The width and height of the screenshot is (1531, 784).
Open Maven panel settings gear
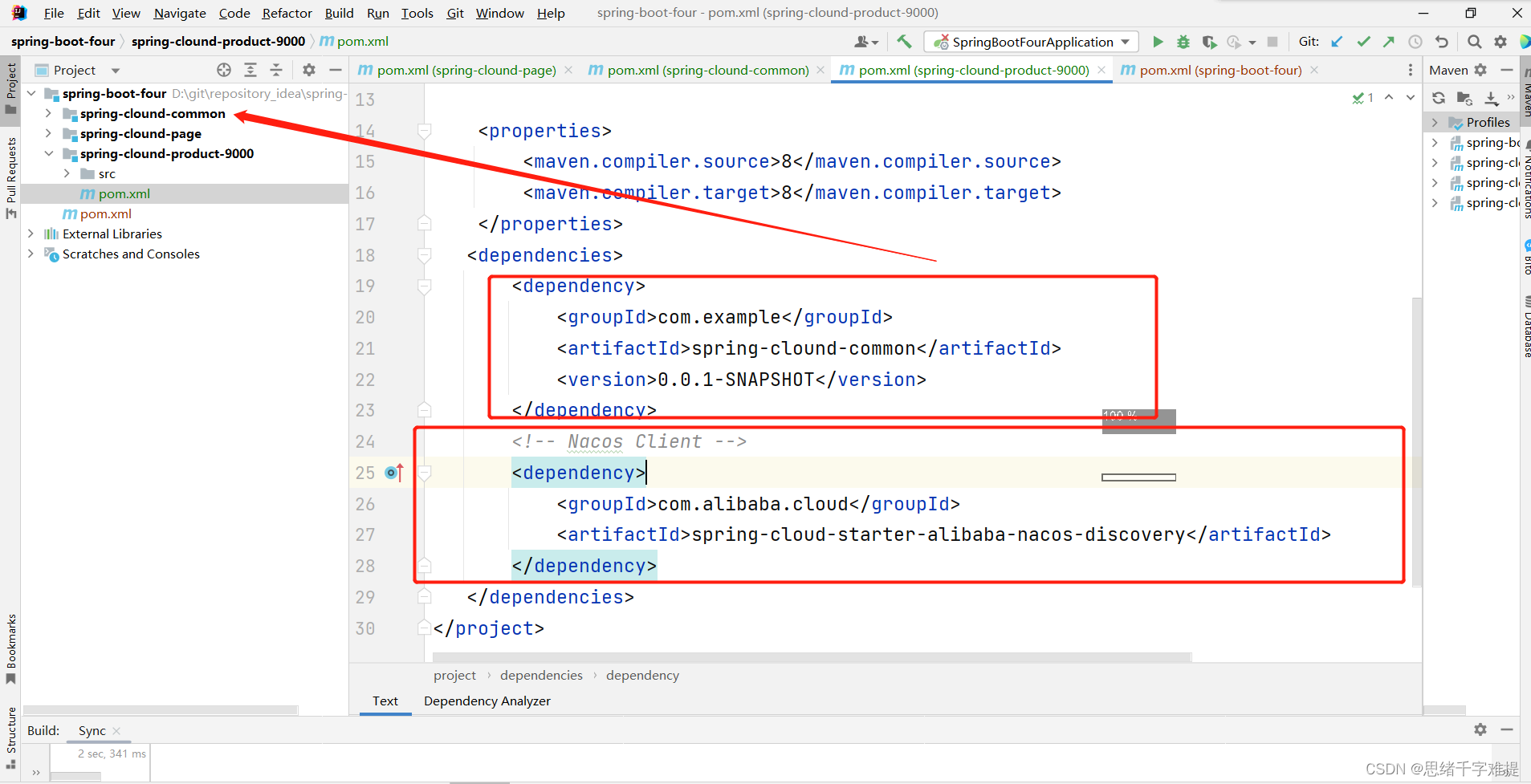[1480, 70]
